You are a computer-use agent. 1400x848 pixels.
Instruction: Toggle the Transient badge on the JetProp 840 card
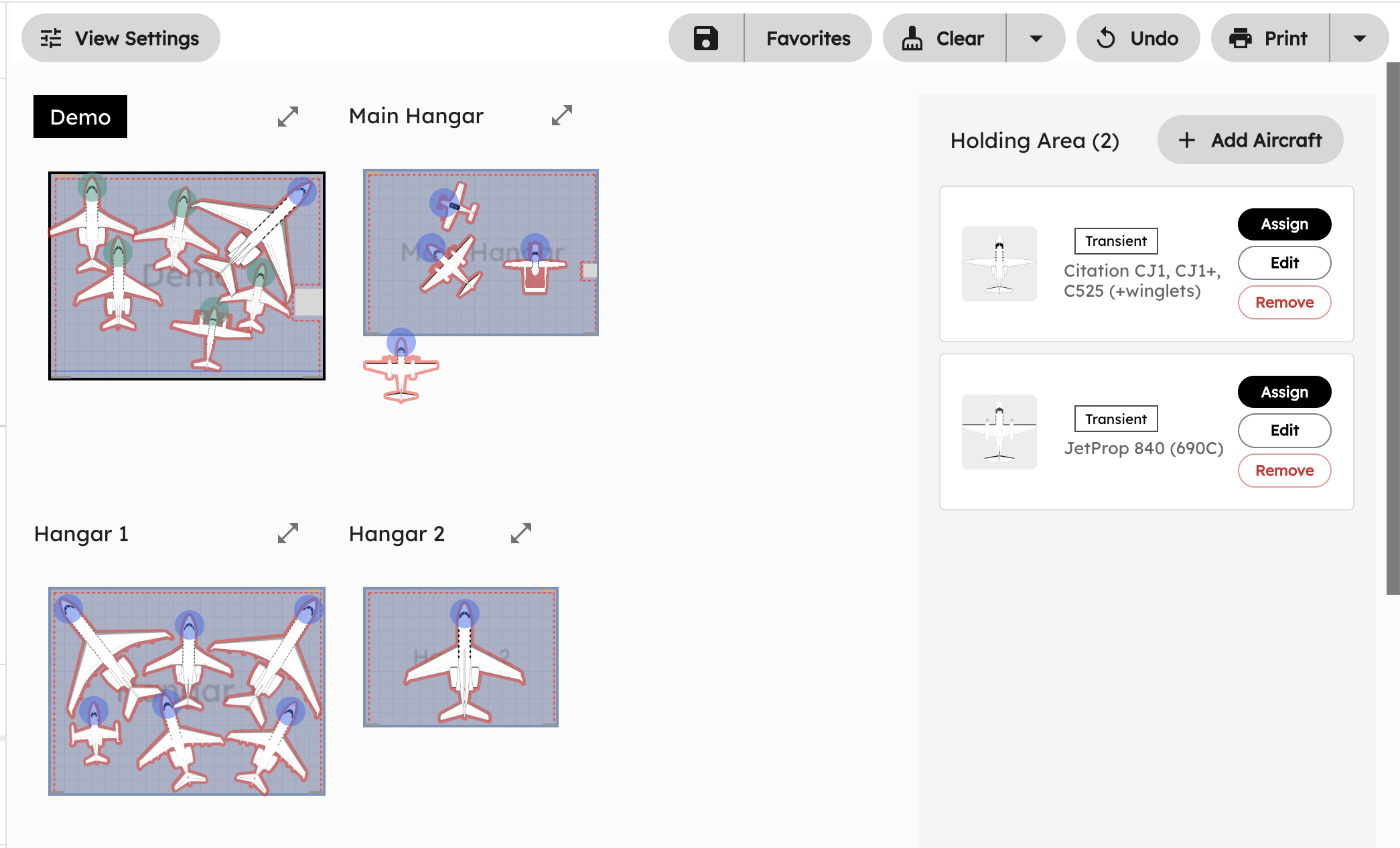tap(1115, 419)
